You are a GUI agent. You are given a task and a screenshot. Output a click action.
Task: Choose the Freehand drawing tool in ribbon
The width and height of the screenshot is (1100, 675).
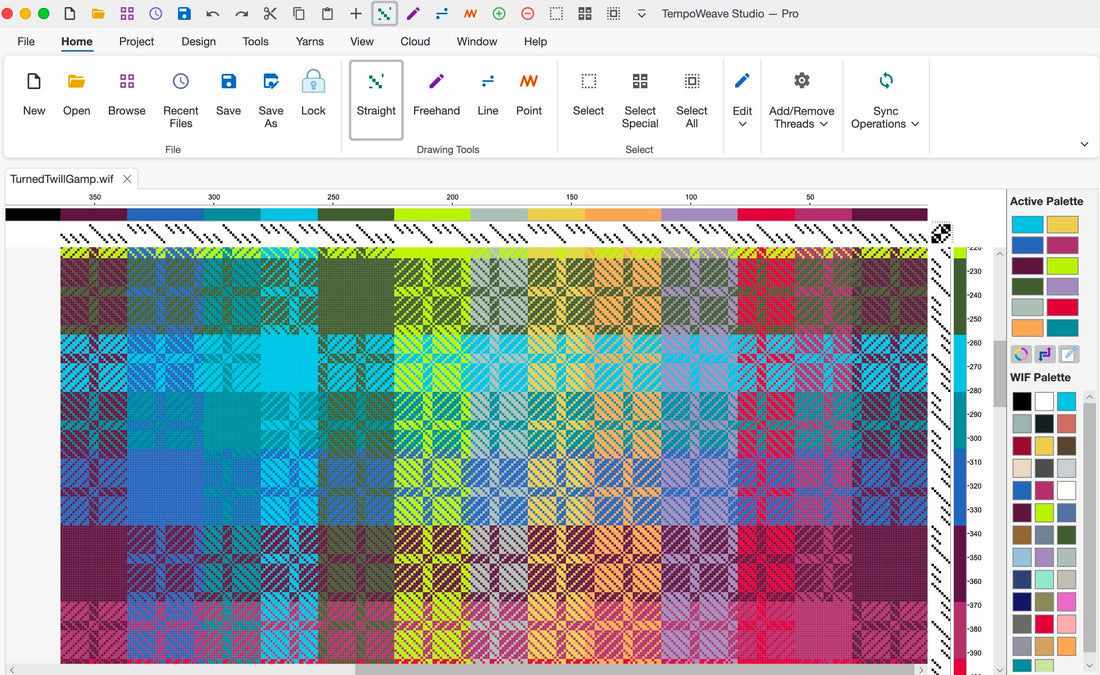(x=436, y=95)
